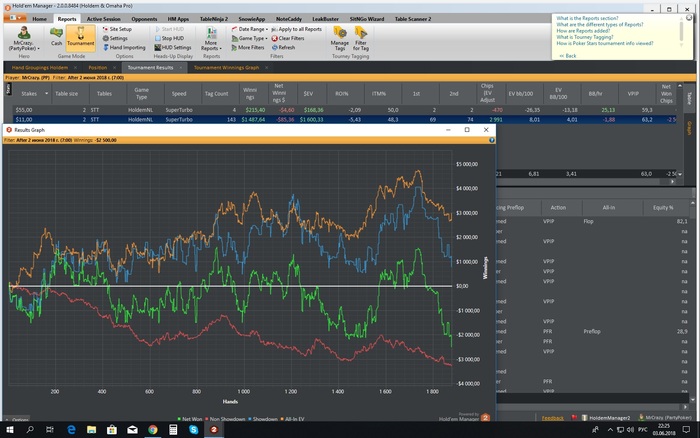Click the Back link in help panel
This screenshot has width=700, height=438.
click(568, 56)
